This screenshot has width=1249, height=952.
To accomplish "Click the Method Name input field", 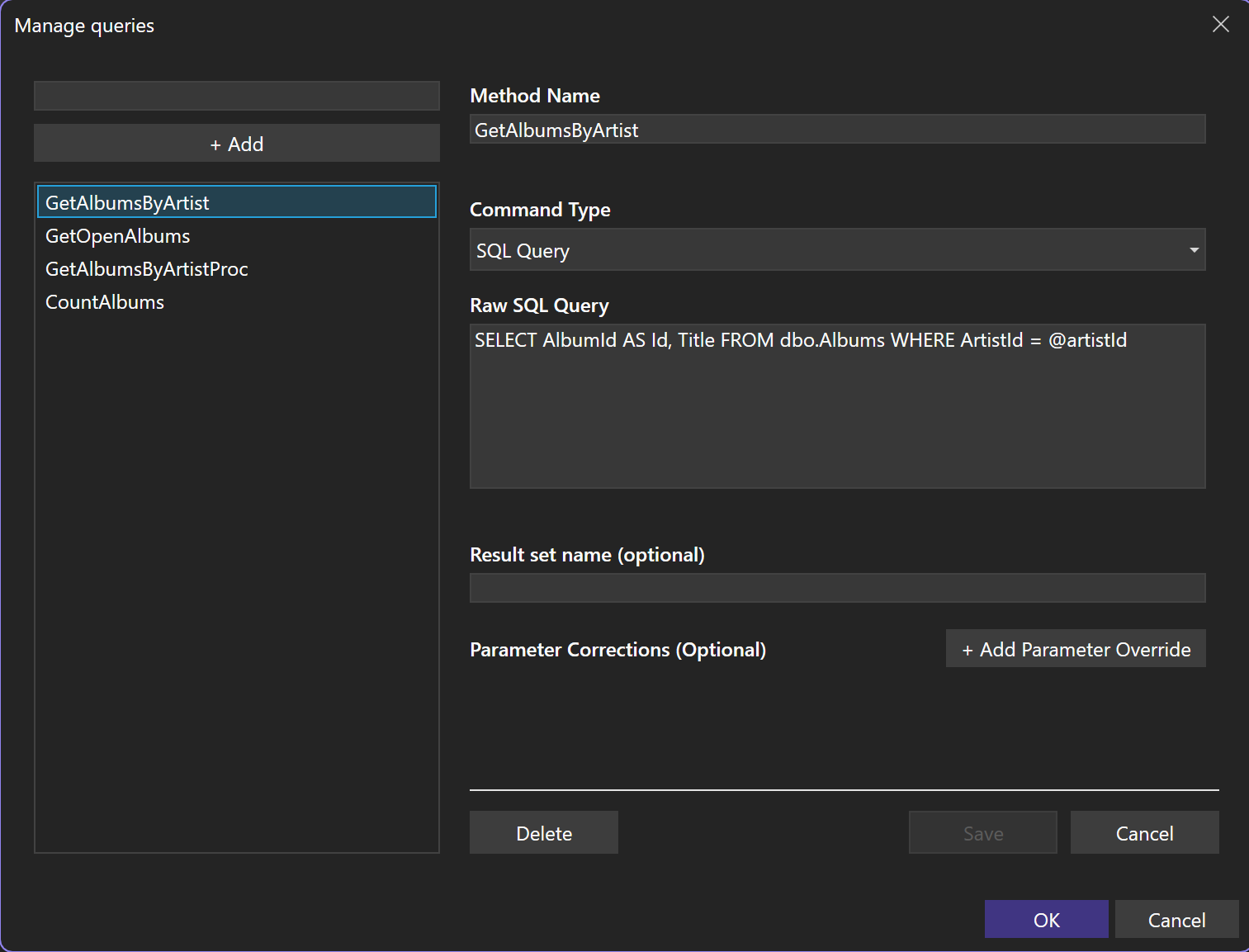I will [837, 130].
